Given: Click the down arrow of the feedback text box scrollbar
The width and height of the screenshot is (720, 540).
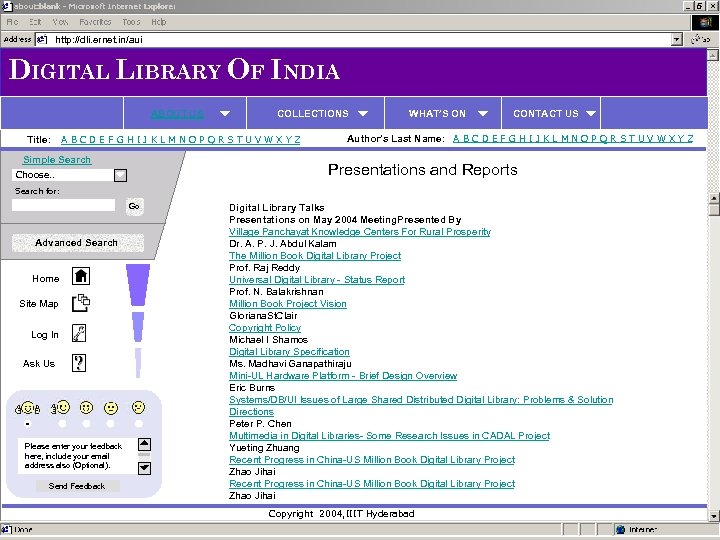Looking at the screenshot, I should [x=144, y=468].
